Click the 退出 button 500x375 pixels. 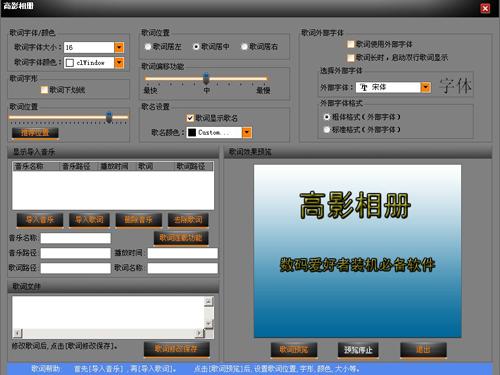coord(423,350)
